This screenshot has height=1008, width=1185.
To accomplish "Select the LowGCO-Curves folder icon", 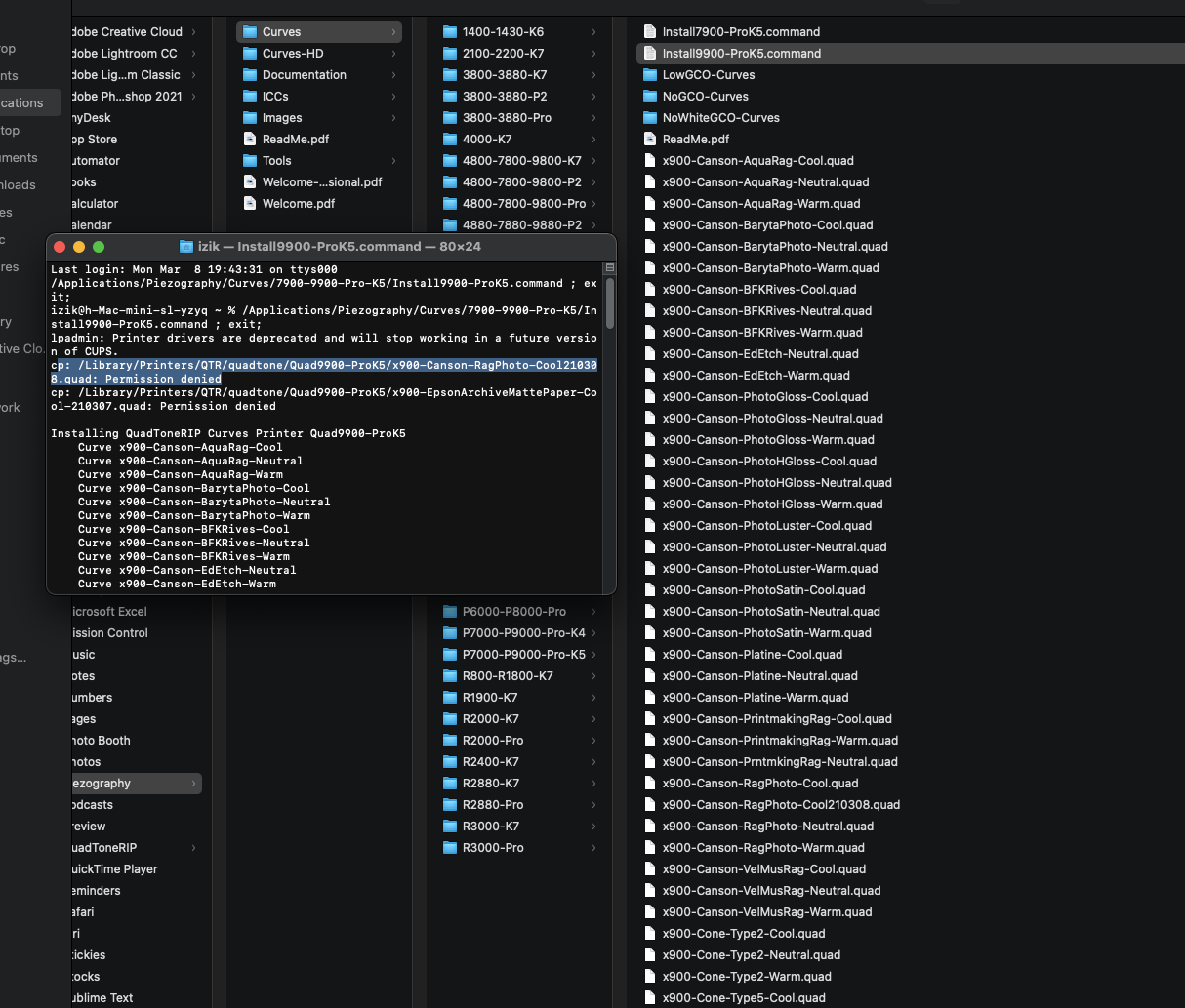I will tap(650, 75).
